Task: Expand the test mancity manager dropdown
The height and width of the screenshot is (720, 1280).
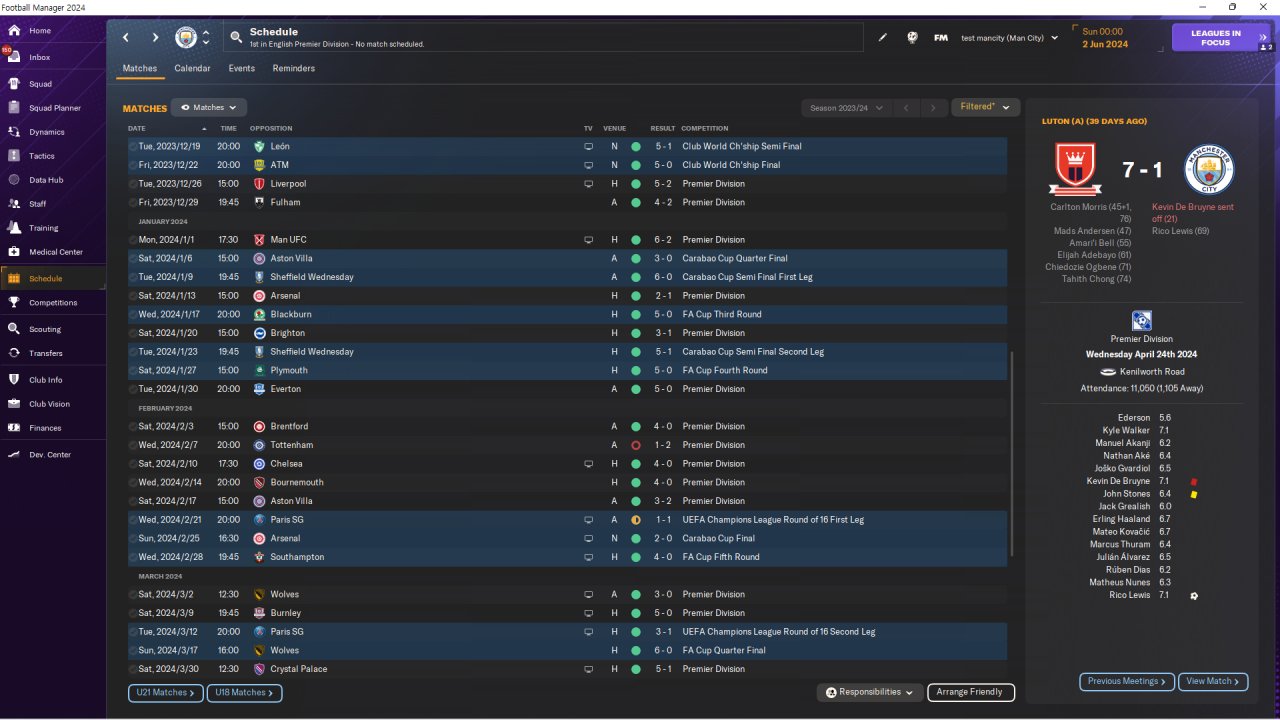Action: coord(1009,38)
